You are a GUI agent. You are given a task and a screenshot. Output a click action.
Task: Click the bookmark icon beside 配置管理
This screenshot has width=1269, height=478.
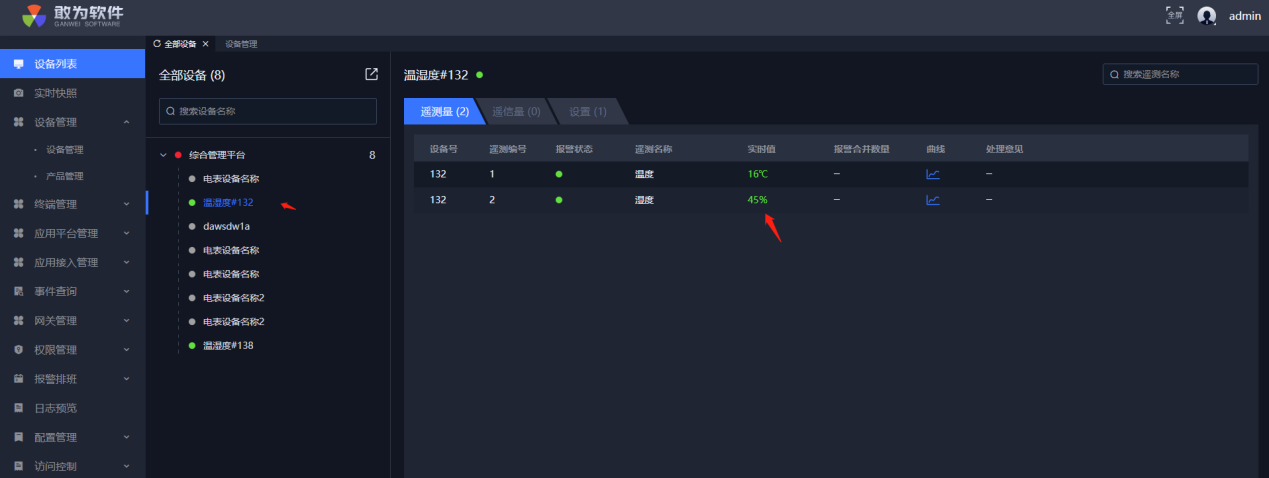(18, 437)
